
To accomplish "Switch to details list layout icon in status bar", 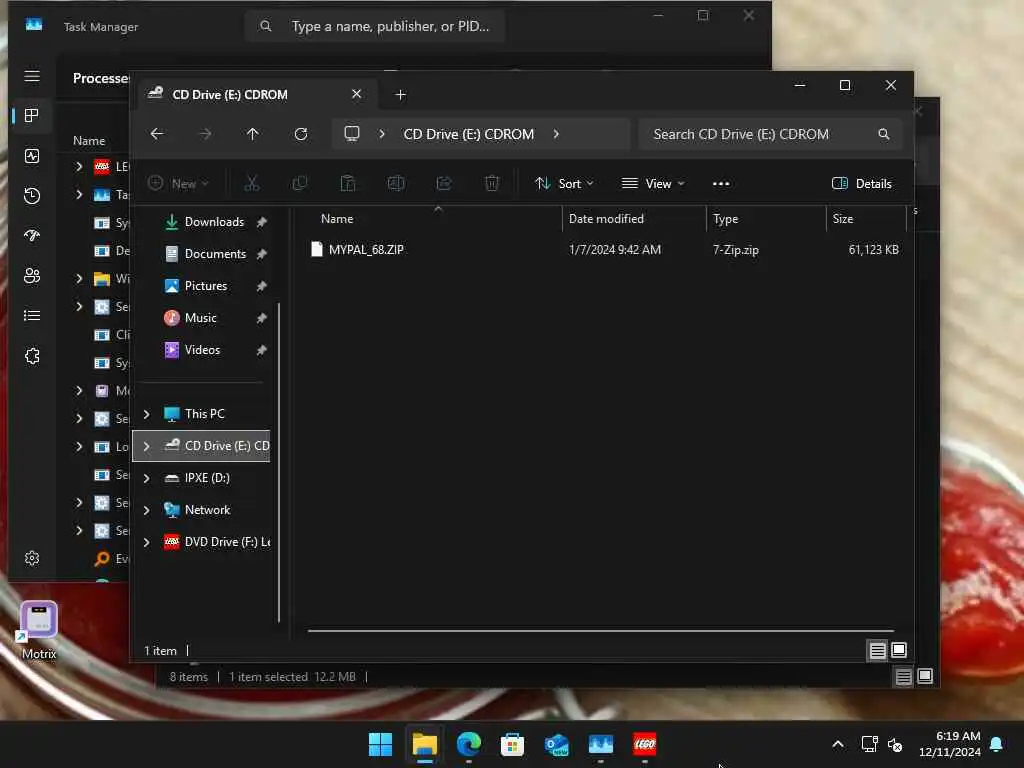I will click(x=878, y=650).
